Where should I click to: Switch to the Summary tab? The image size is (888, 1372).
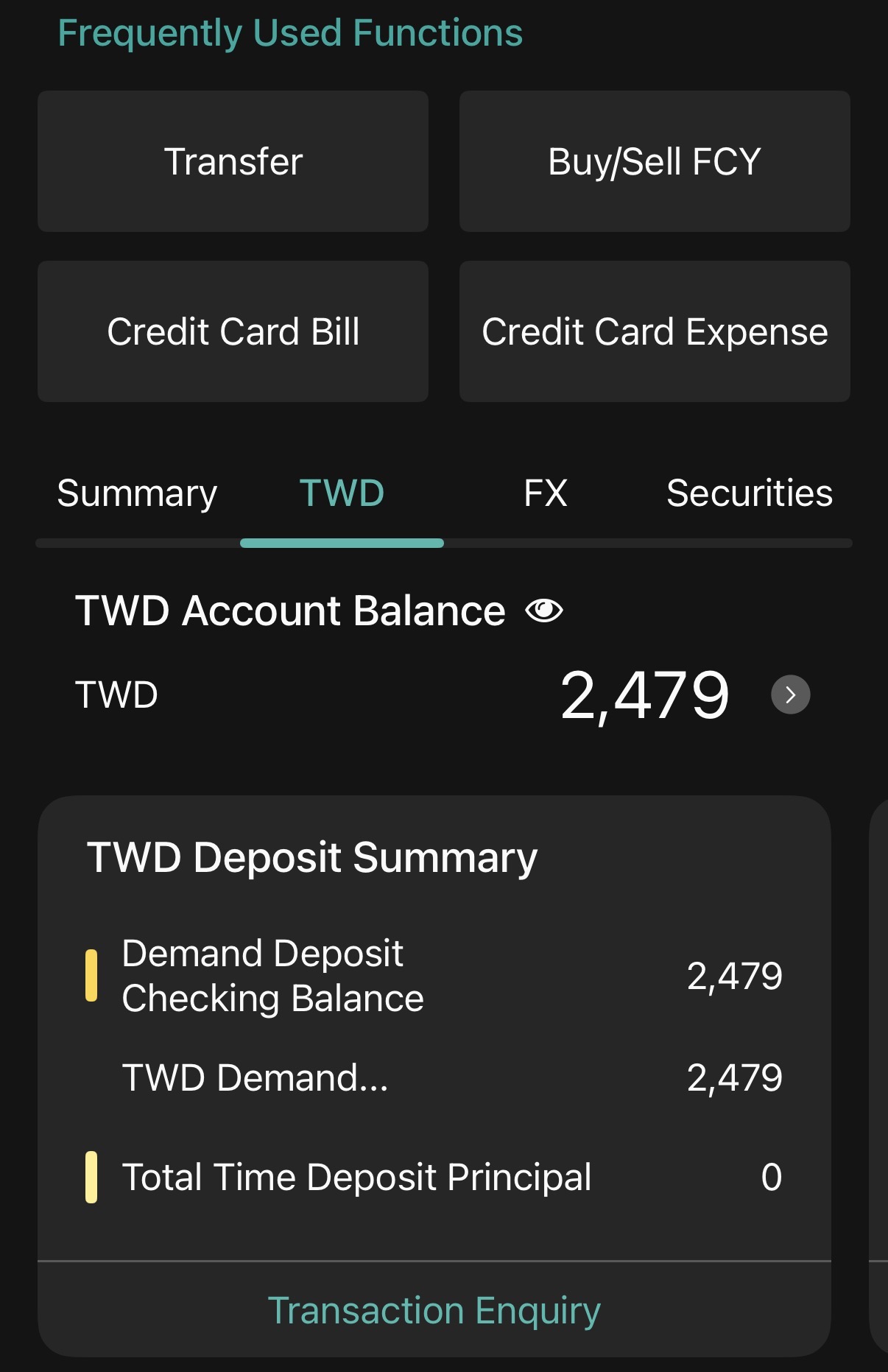137,493
